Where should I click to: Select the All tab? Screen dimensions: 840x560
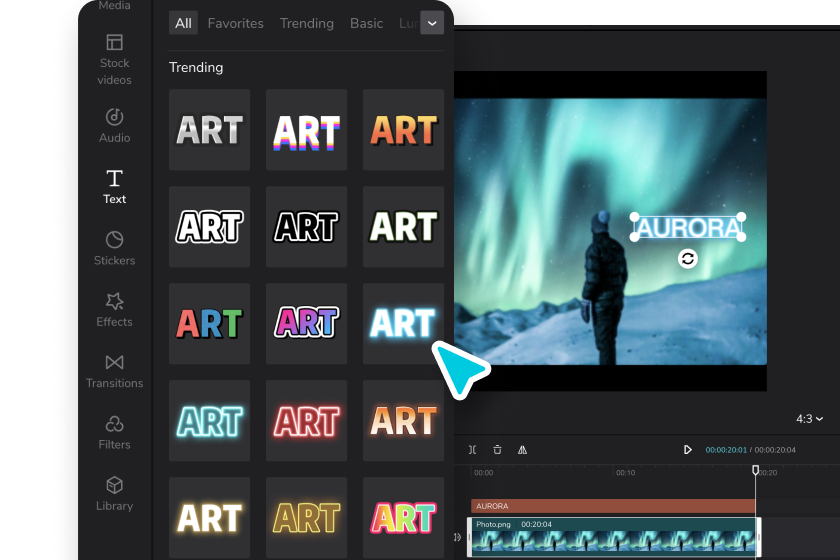183,23
